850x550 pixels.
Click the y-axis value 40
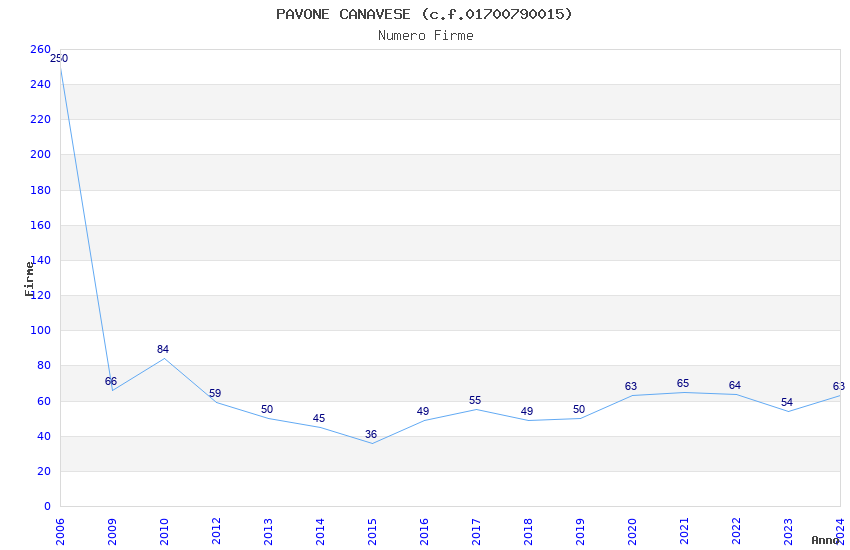click(44, 437)
